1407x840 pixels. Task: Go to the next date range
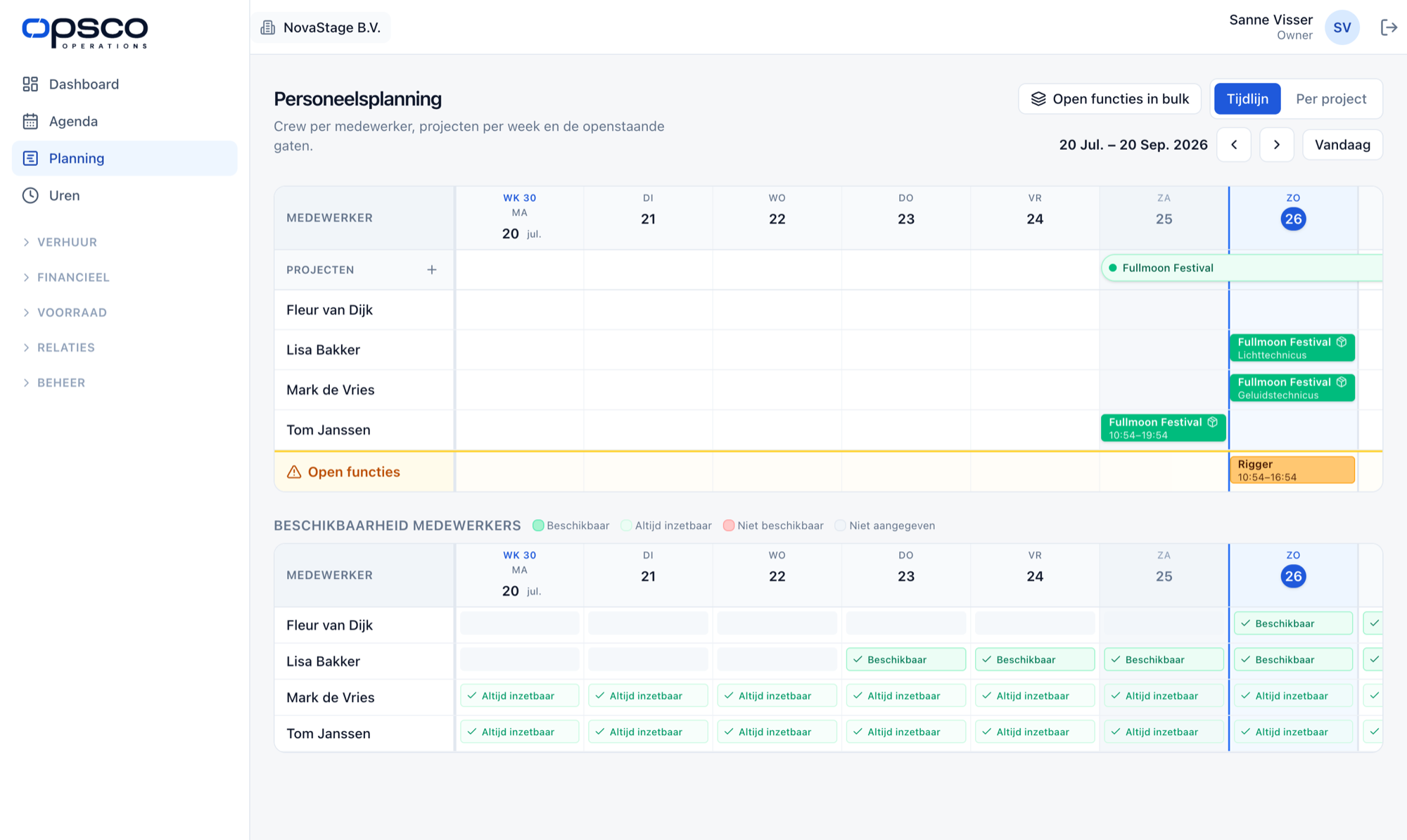point(1277,145)
